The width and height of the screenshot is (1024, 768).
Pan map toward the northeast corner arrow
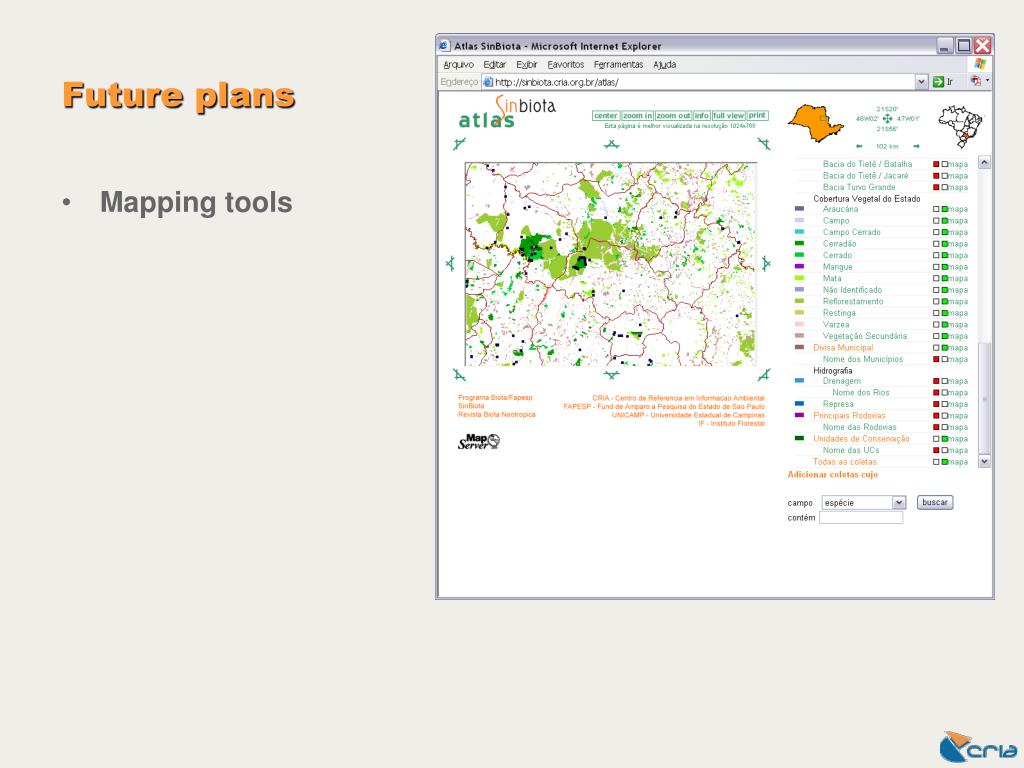764,144
